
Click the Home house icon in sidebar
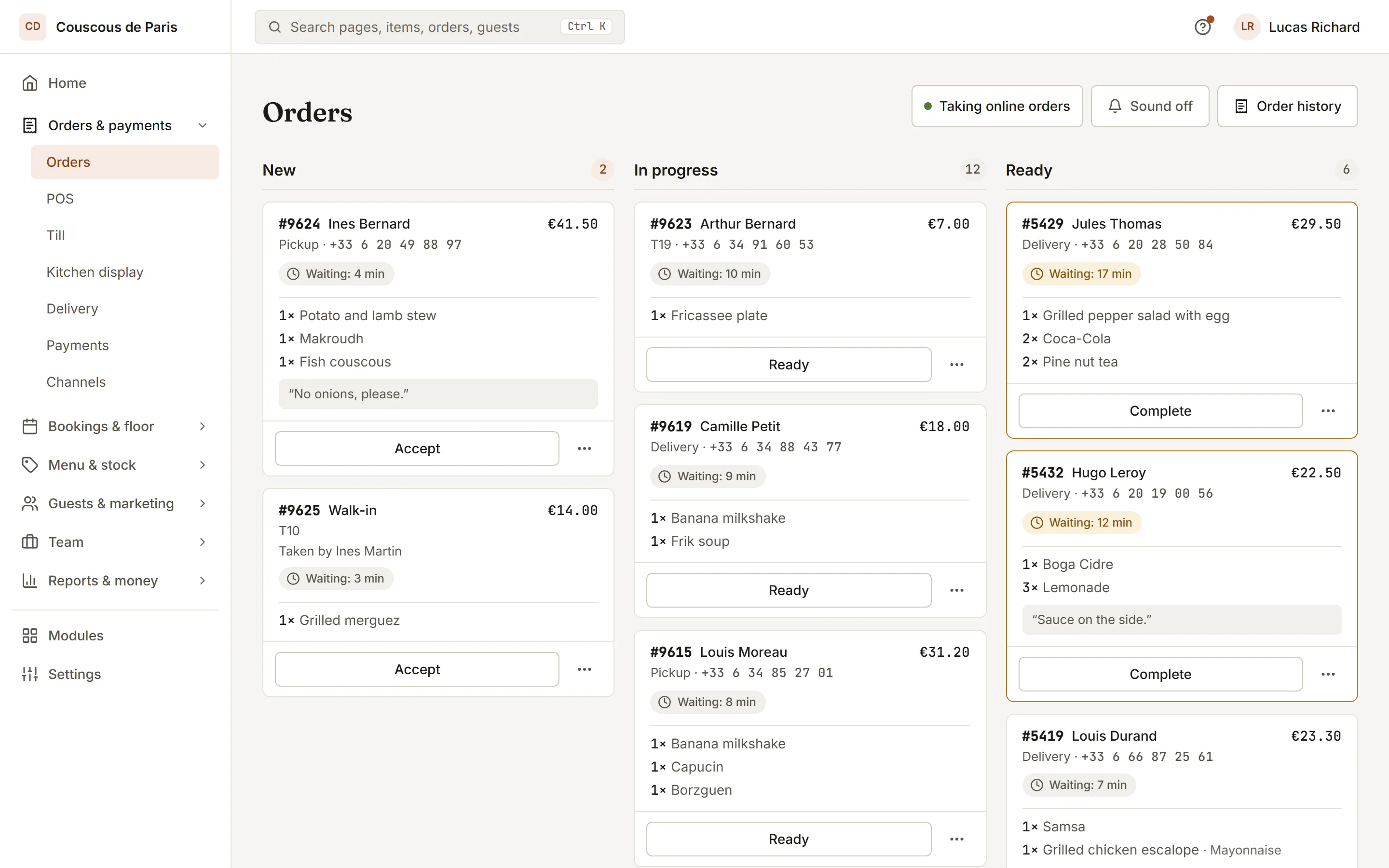(x=30, y=83)
